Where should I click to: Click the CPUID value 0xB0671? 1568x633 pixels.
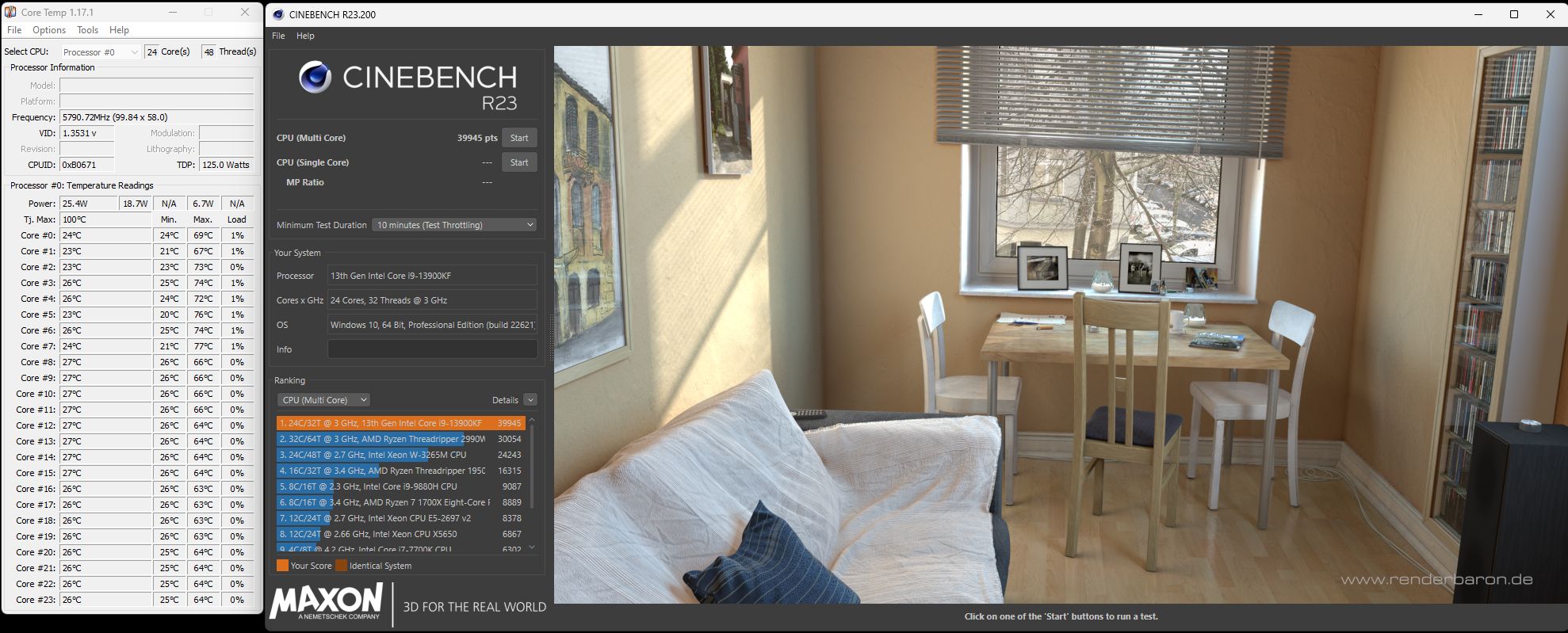pos(87,165)
